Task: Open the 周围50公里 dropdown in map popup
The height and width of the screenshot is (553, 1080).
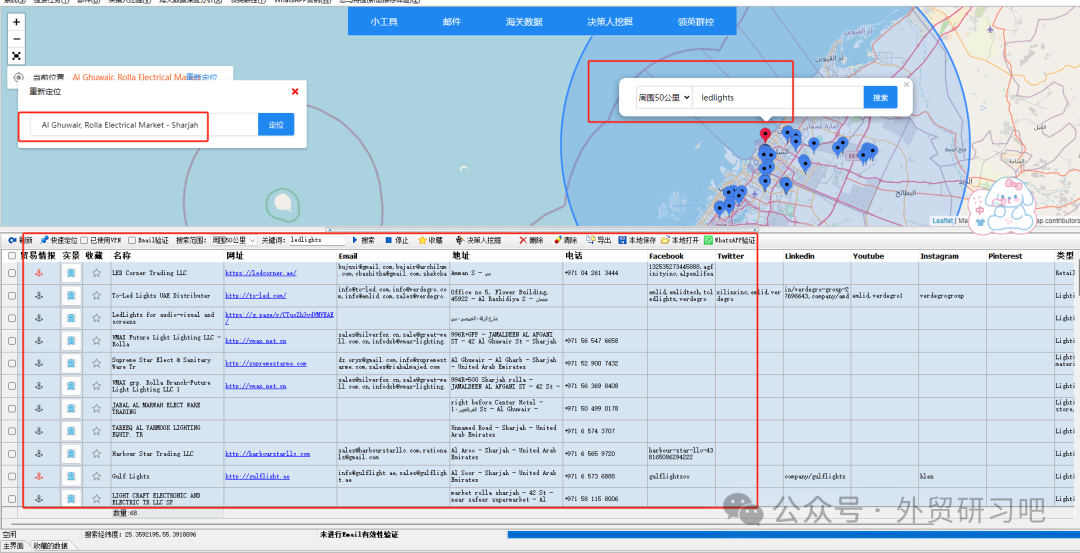Action: click(x=663, y=98)
